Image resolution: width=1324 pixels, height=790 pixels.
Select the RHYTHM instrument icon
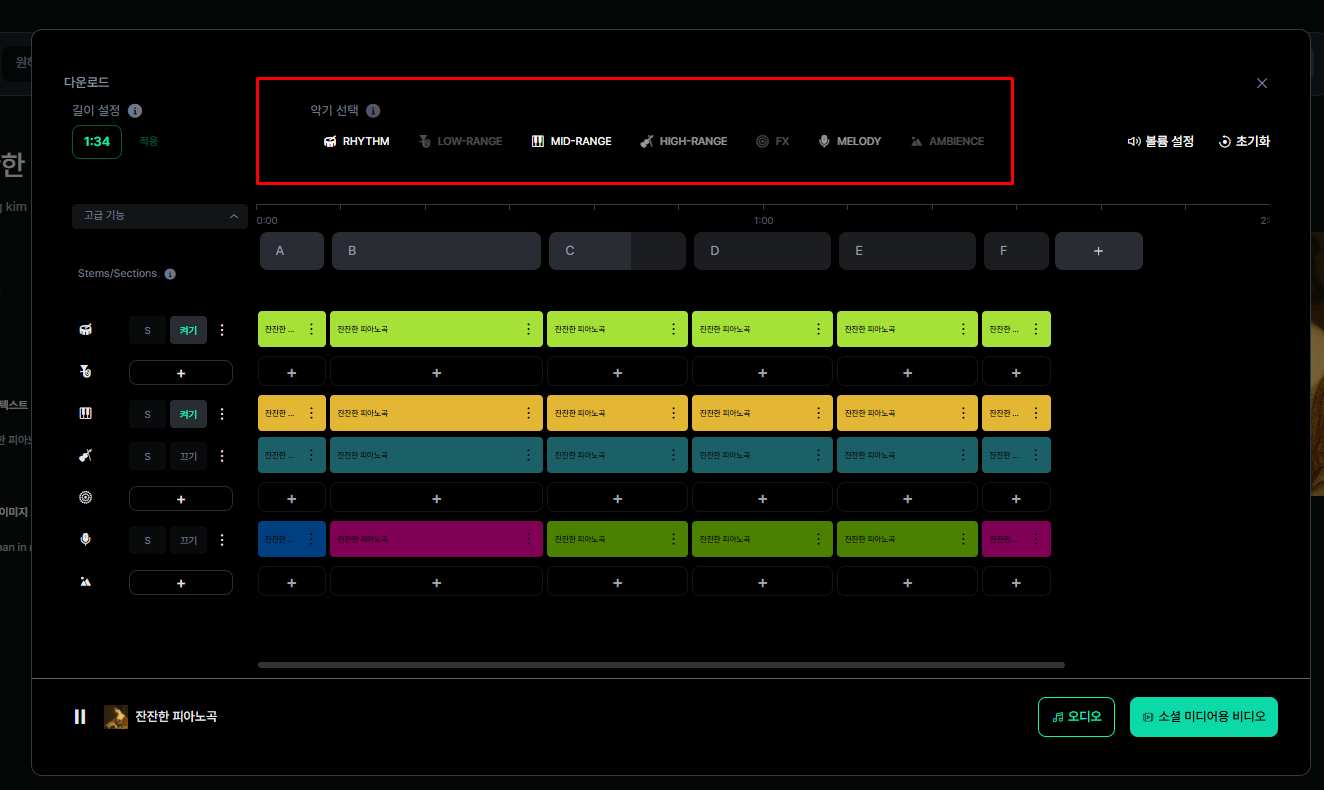329,142
